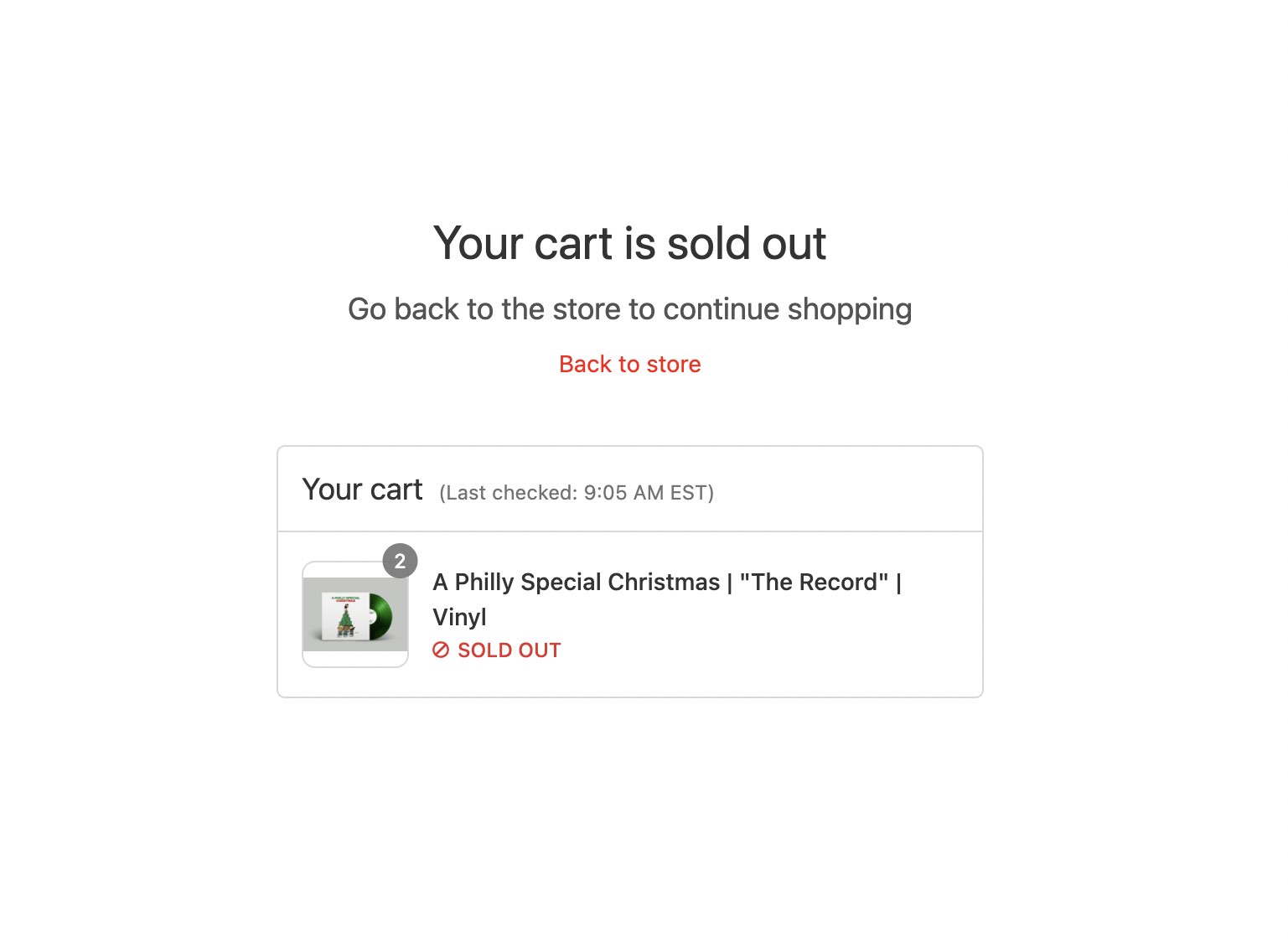Select the red SOLD OUT label text
The width and height of the screenshot is (1288, 943).
[x=508, y=650]
